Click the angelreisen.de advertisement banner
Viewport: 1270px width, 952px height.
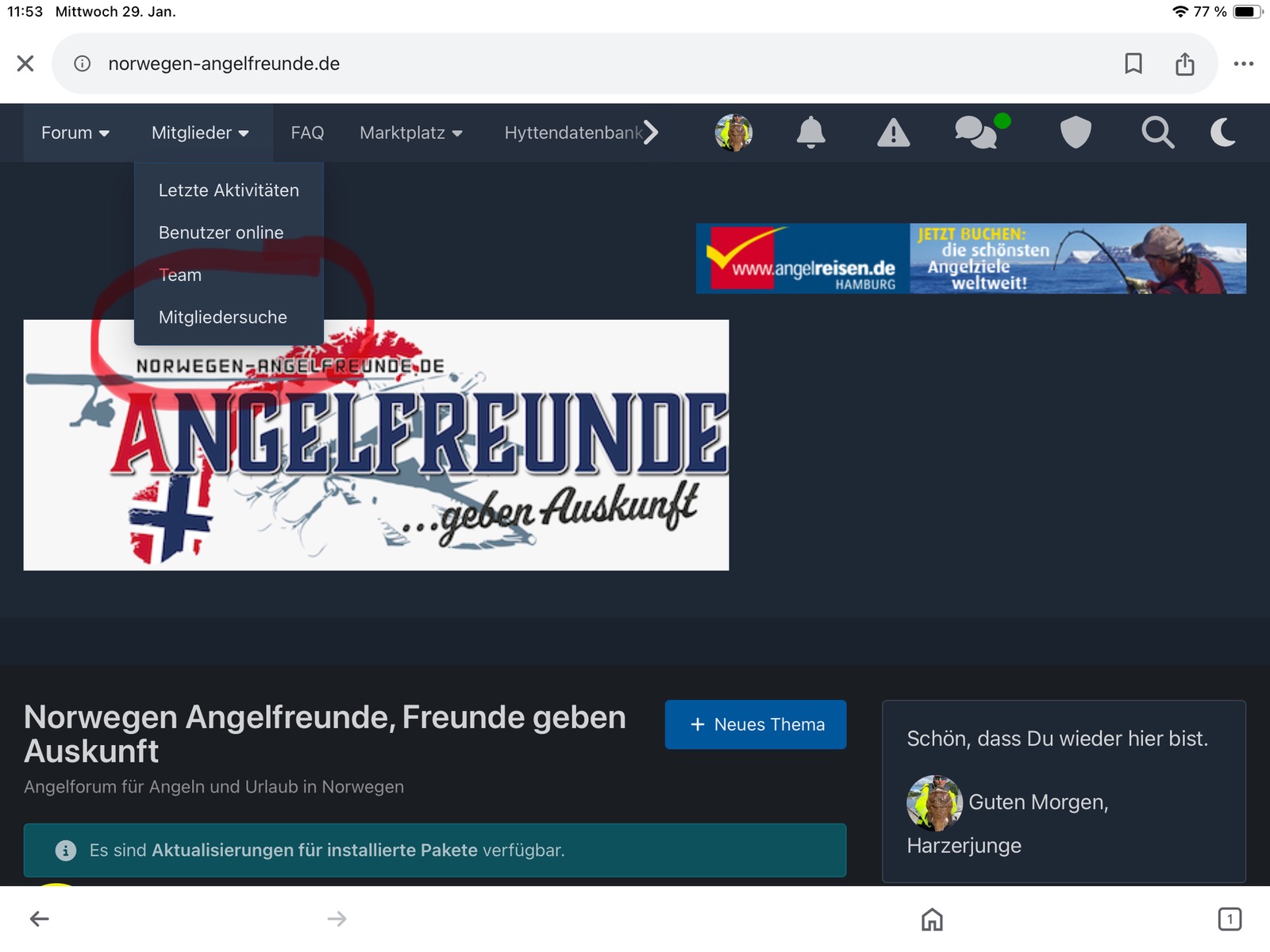pos(971,259)
